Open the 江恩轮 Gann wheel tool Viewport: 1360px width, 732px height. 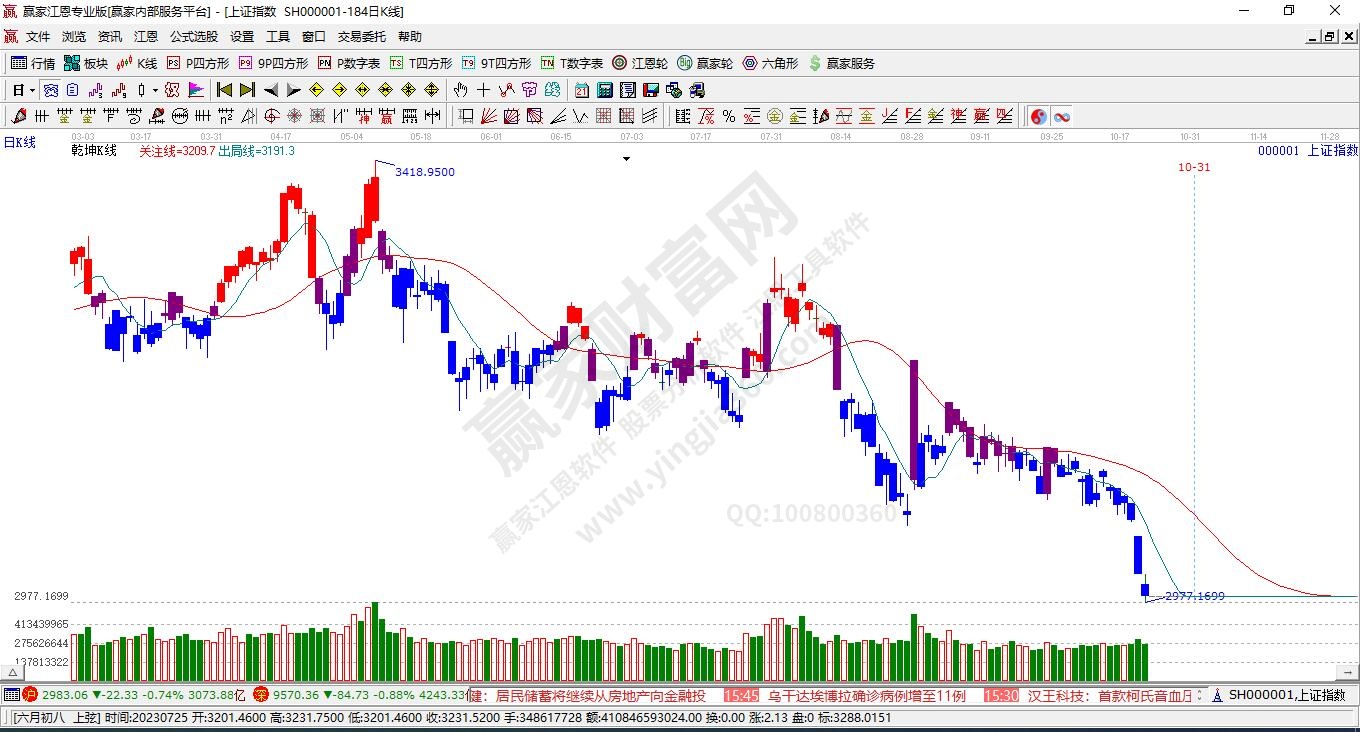pos(640,63)
